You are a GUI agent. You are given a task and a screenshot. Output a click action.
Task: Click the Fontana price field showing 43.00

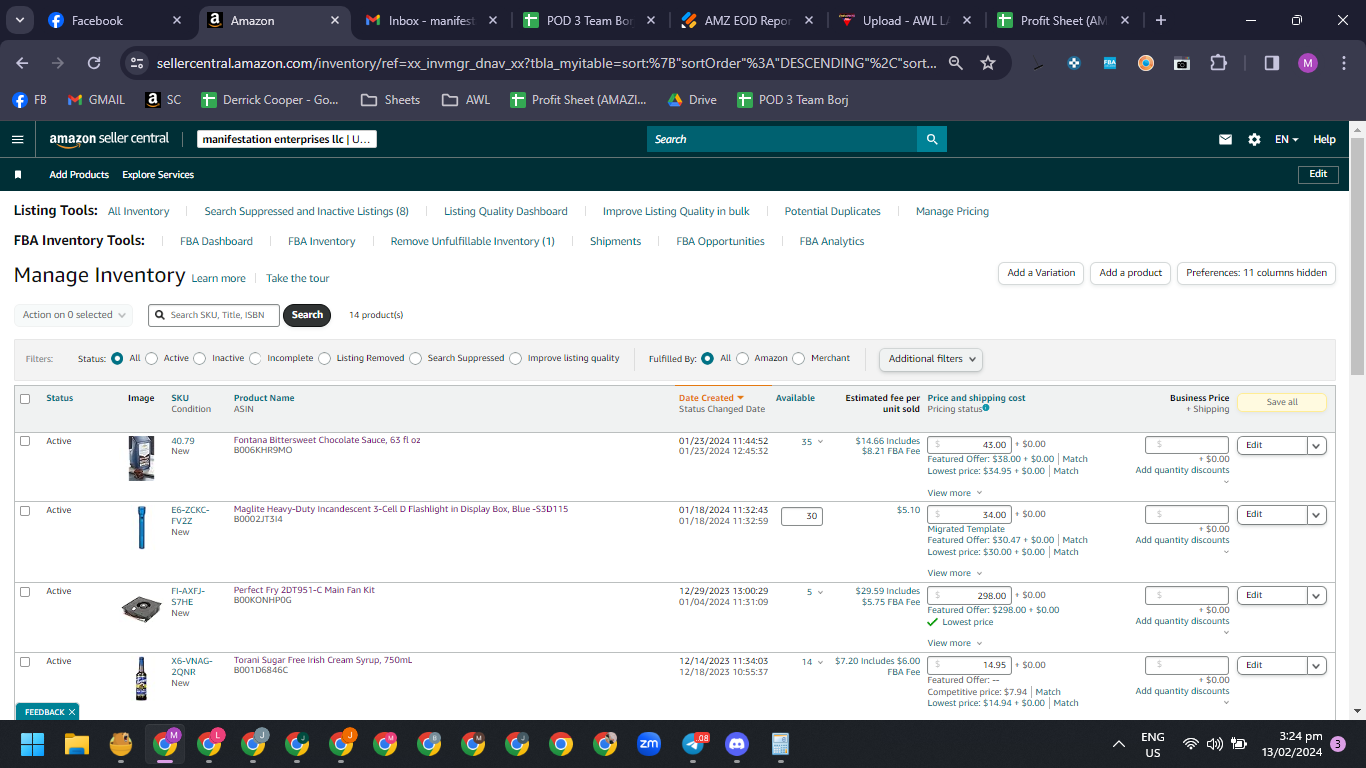(969, 445)
